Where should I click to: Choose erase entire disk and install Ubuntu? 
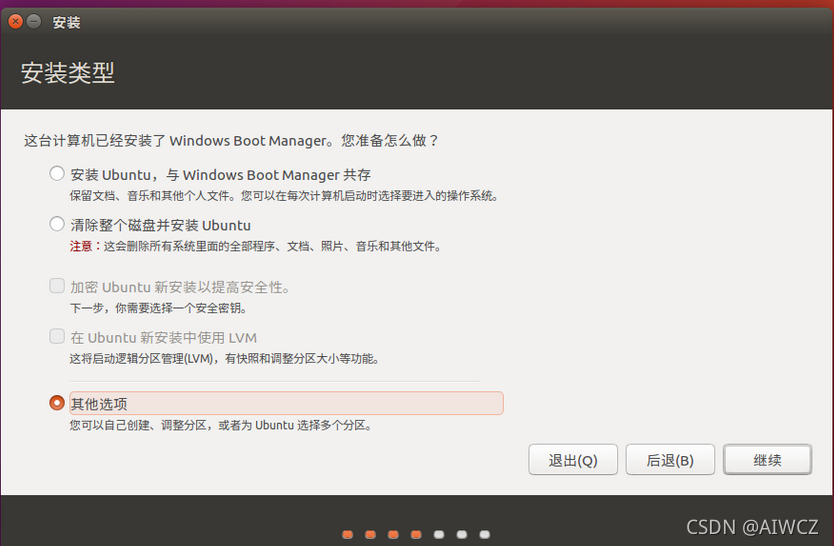57,224
